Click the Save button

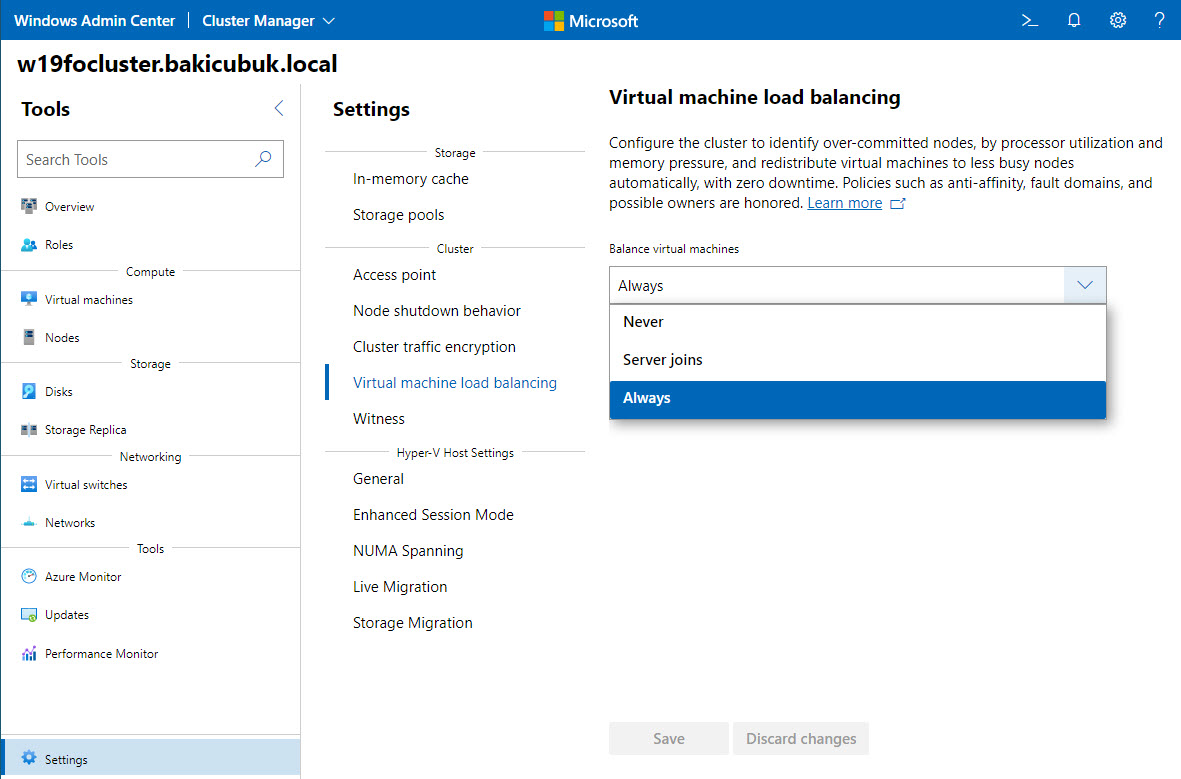coord(669,739)
